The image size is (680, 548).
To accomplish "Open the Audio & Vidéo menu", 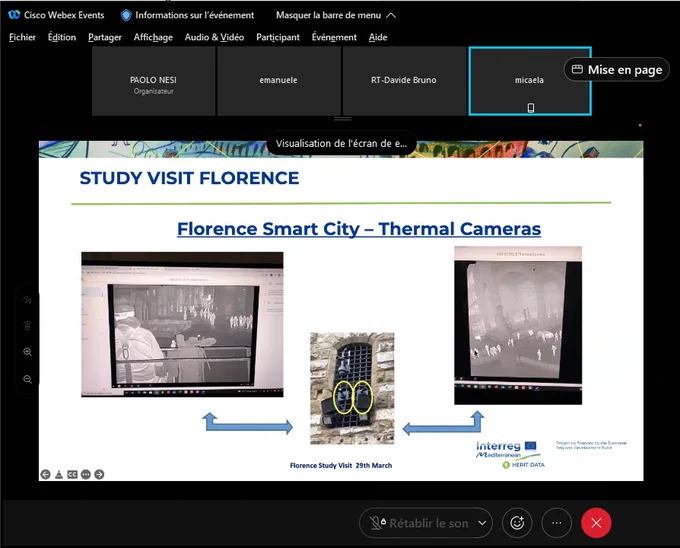I will click(214, 37).
